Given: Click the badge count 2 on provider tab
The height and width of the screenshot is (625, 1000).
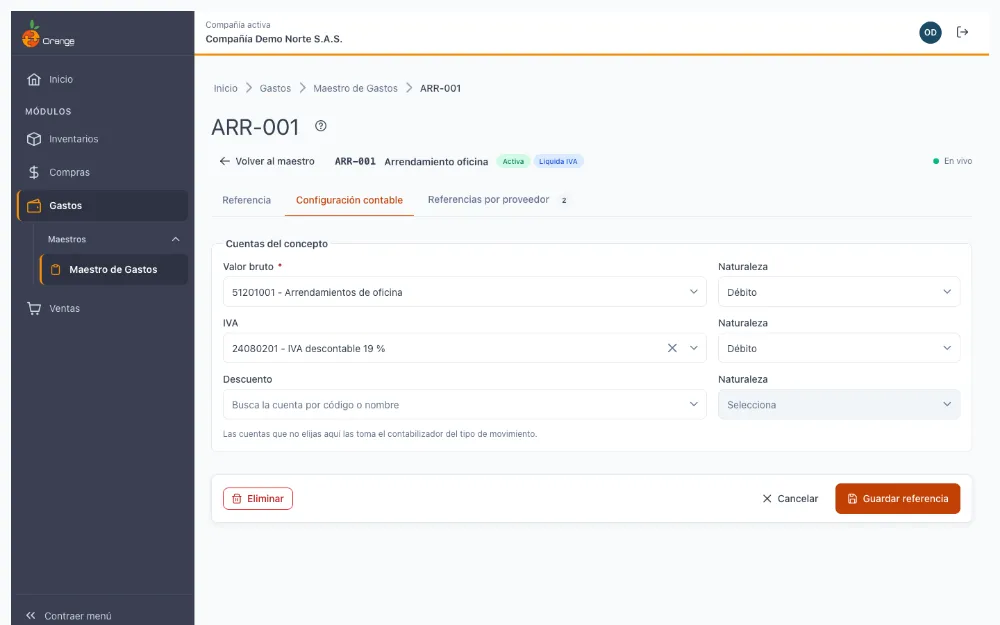Looking at the screenshot, I should (564, 200).
